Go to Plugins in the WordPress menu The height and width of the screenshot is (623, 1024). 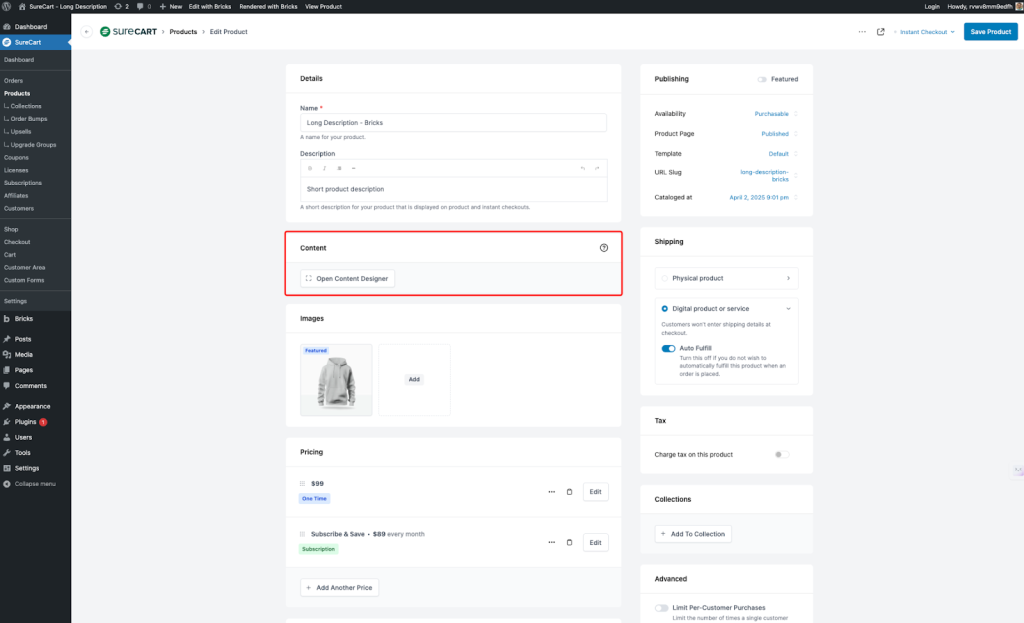tap(25, 422)
